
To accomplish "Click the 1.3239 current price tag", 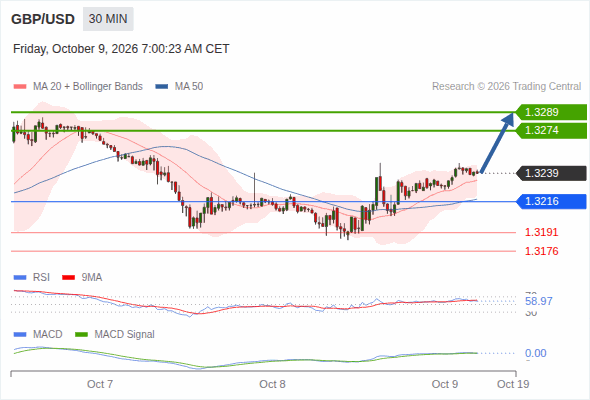I will pos(551,173).
